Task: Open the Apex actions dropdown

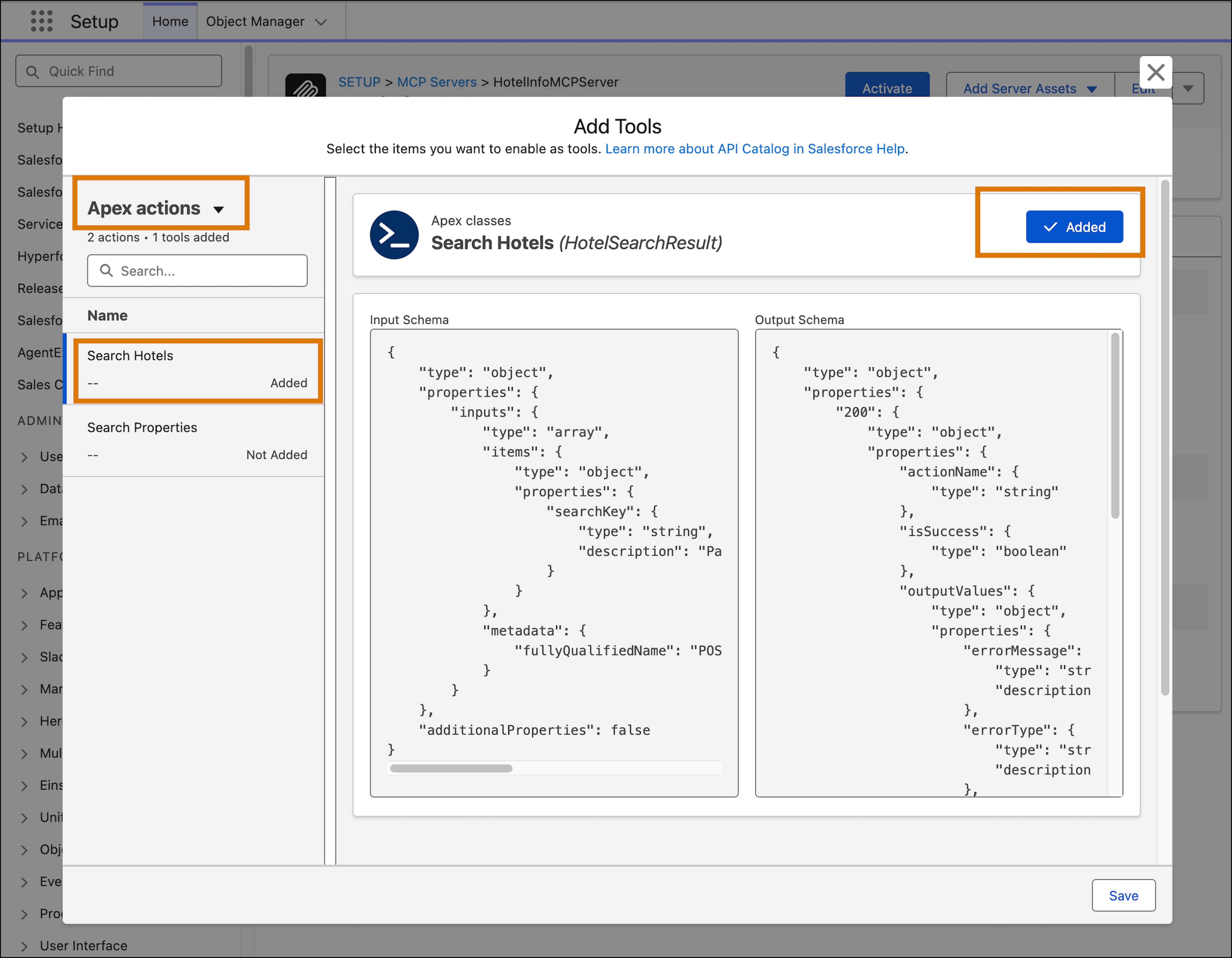Action: coord(156,208)
